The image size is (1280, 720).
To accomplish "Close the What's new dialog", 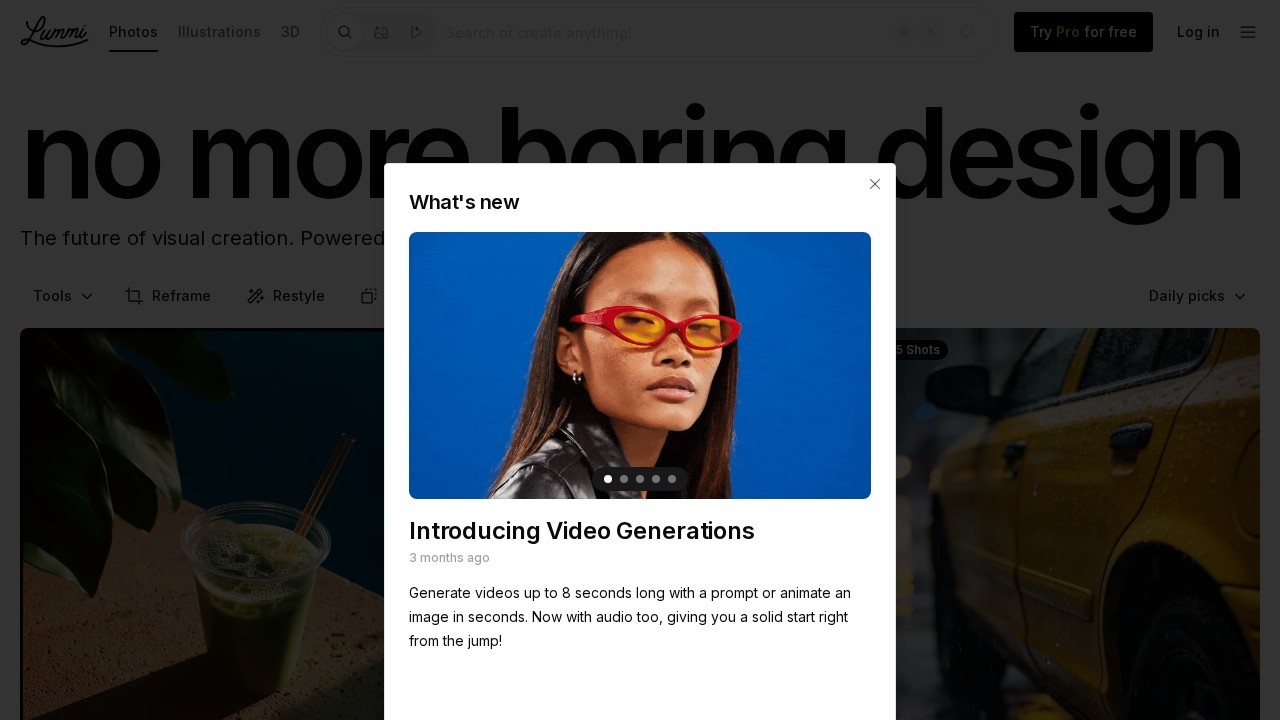I will pyautogui.click(x=875, y=184).
